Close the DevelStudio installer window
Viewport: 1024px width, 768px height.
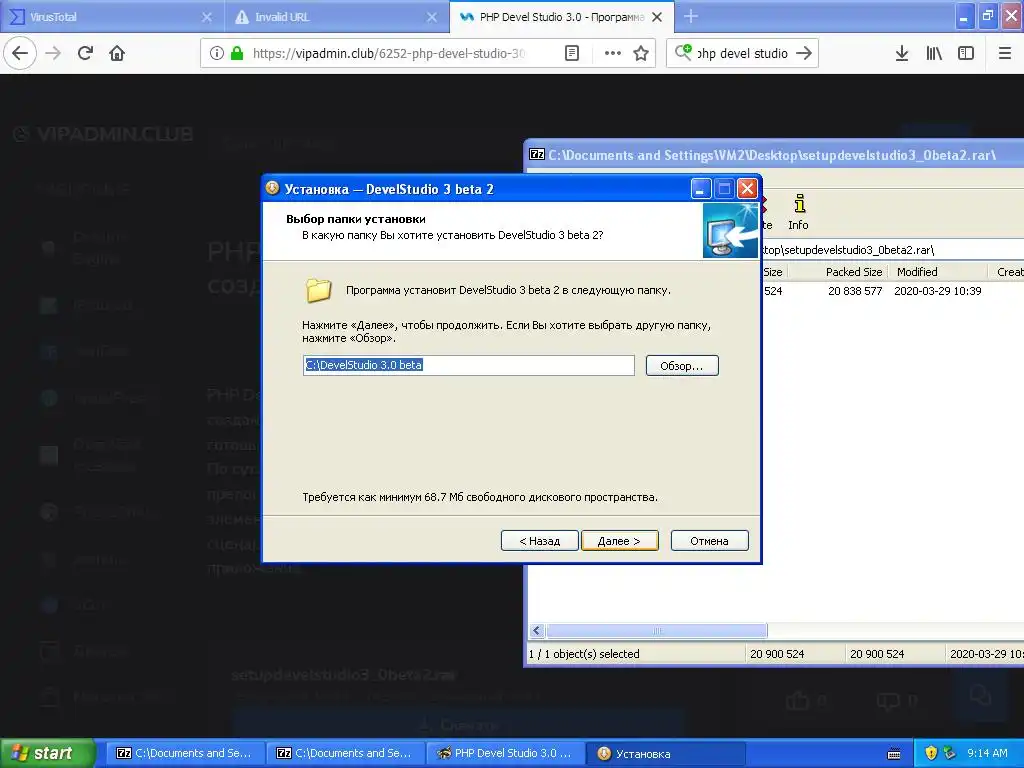tap(747, 189)
